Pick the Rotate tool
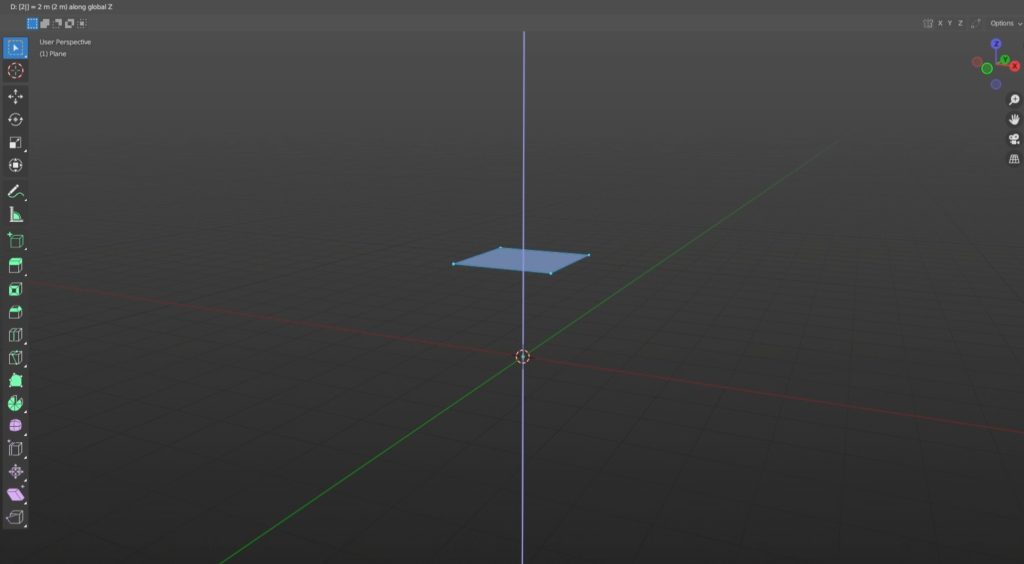Screen dimensions: 1024x564 pyautogui.click(x=15, y=120)
